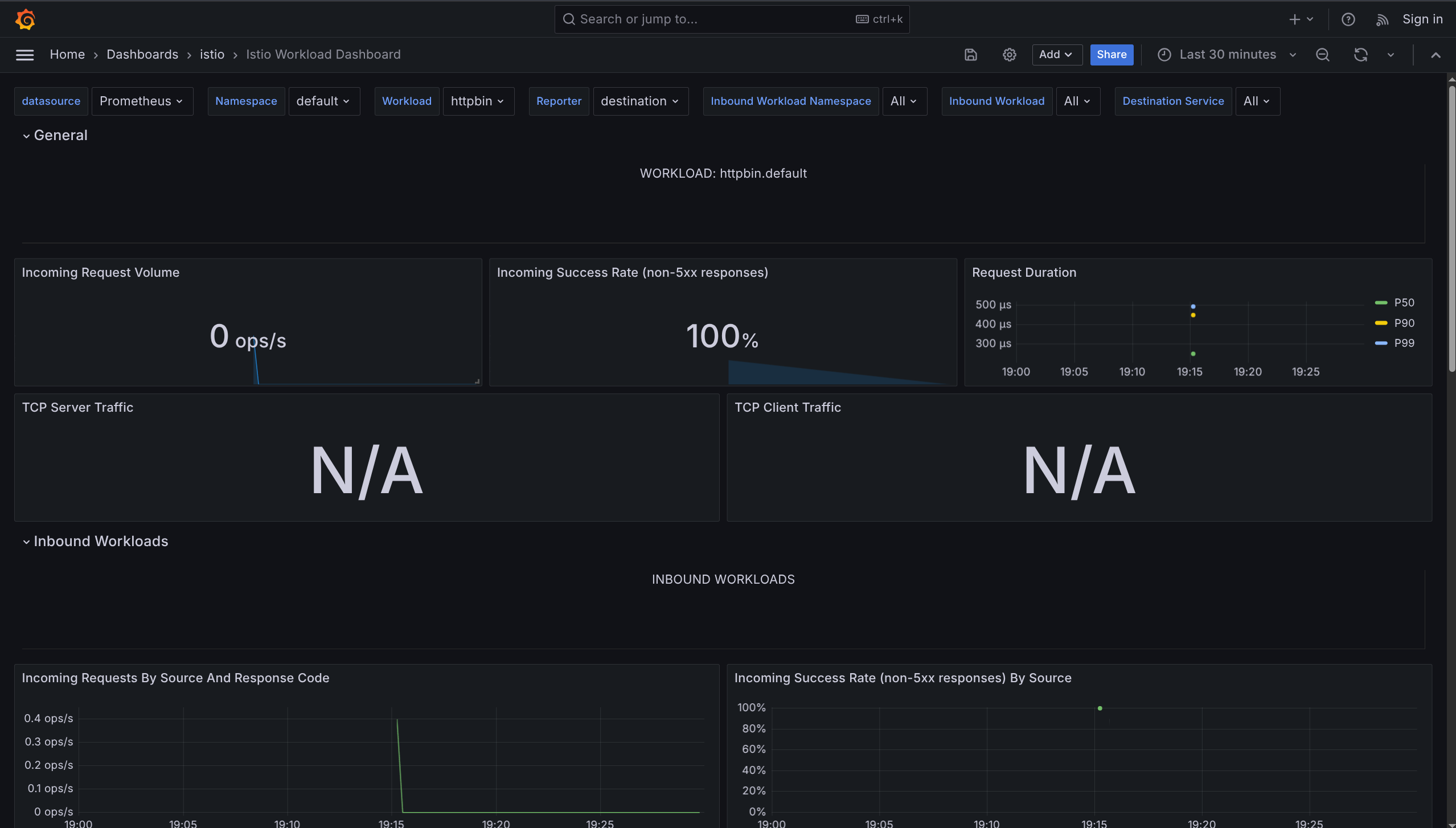Open the Help menu question mark icon
This screenshot has width=1456, height=828.
(1348, 19)
